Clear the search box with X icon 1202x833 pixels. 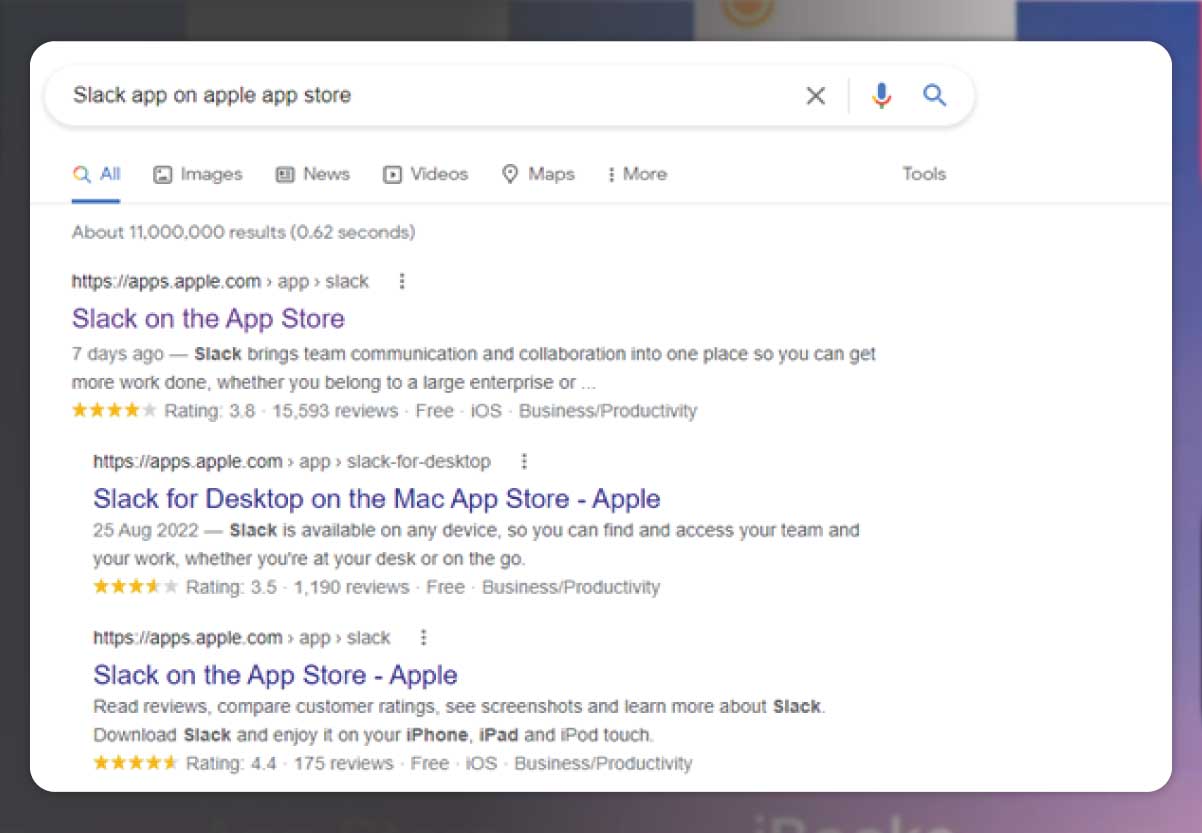coord(816,95)
